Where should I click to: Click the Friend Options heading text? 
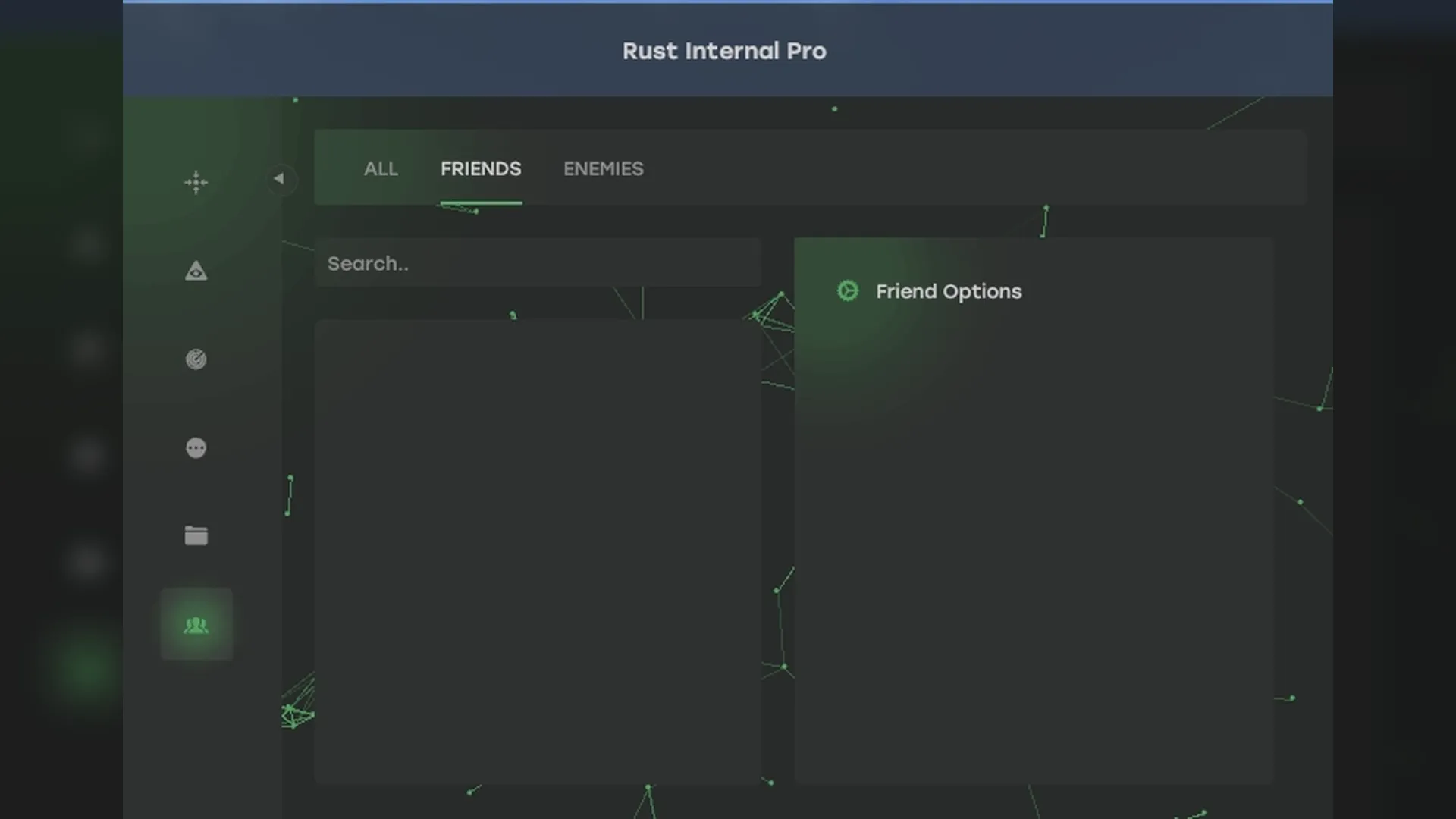pyautogui.click(x=948, y=291)
